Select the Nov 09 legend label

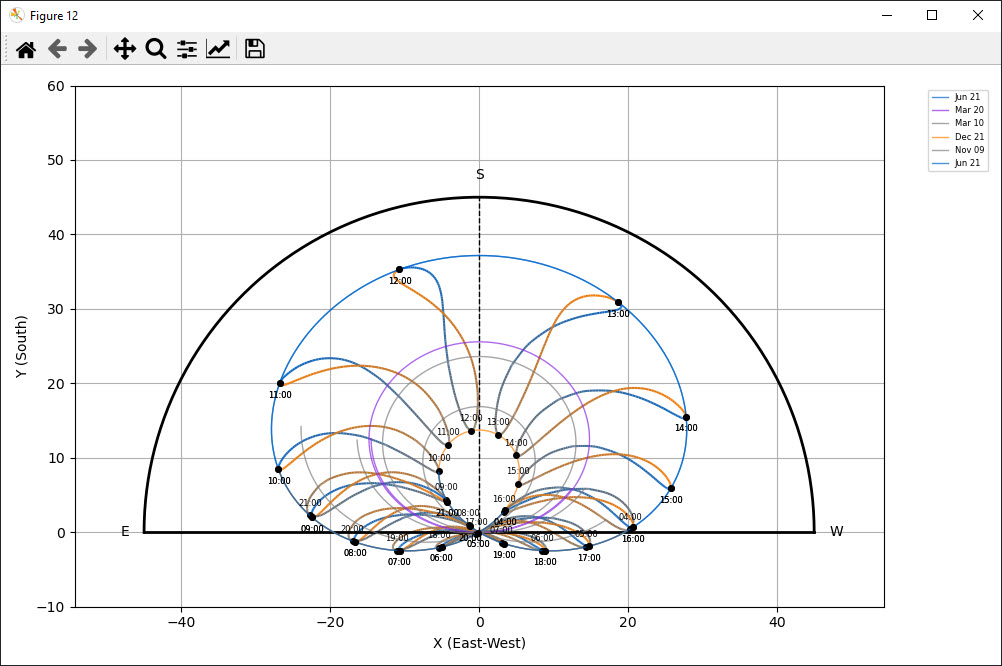[969, 150]
